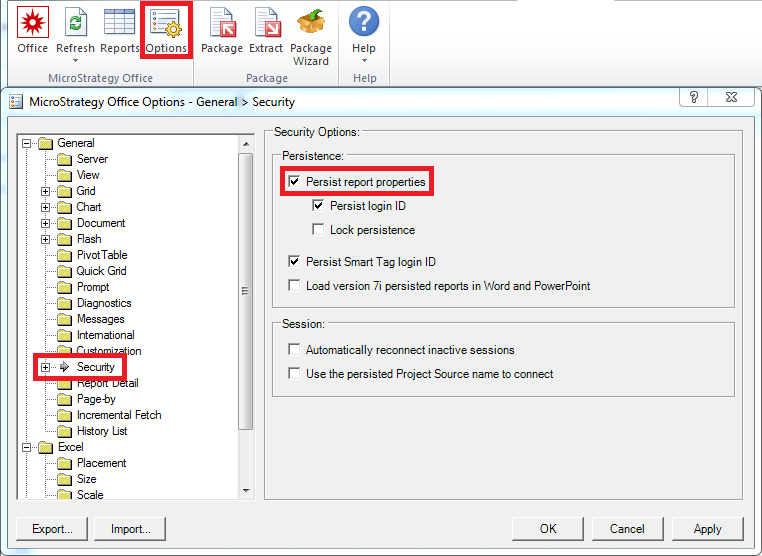
Task: Select the Flash folder icon
Action: (64, 240)
